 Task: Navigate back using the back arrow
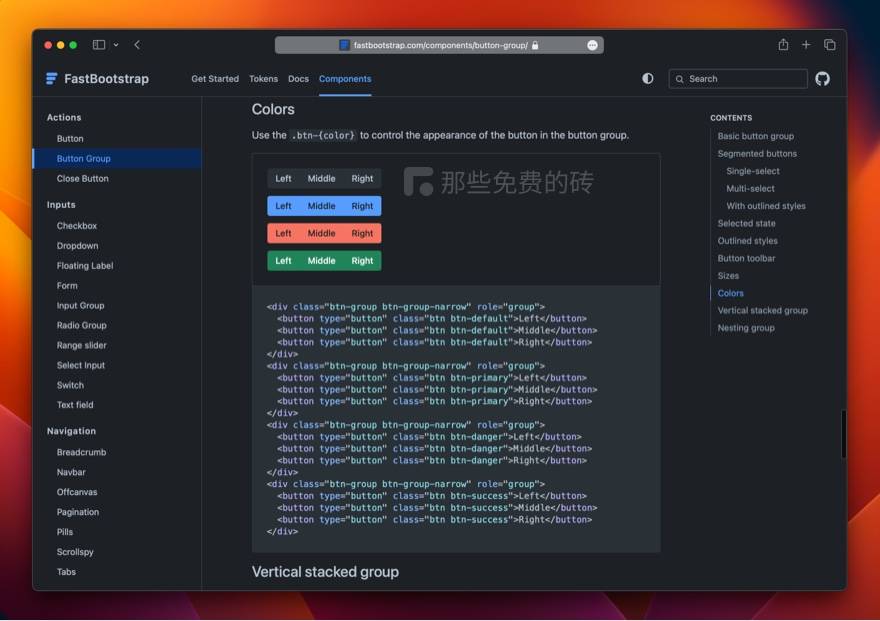coord(136,44)
